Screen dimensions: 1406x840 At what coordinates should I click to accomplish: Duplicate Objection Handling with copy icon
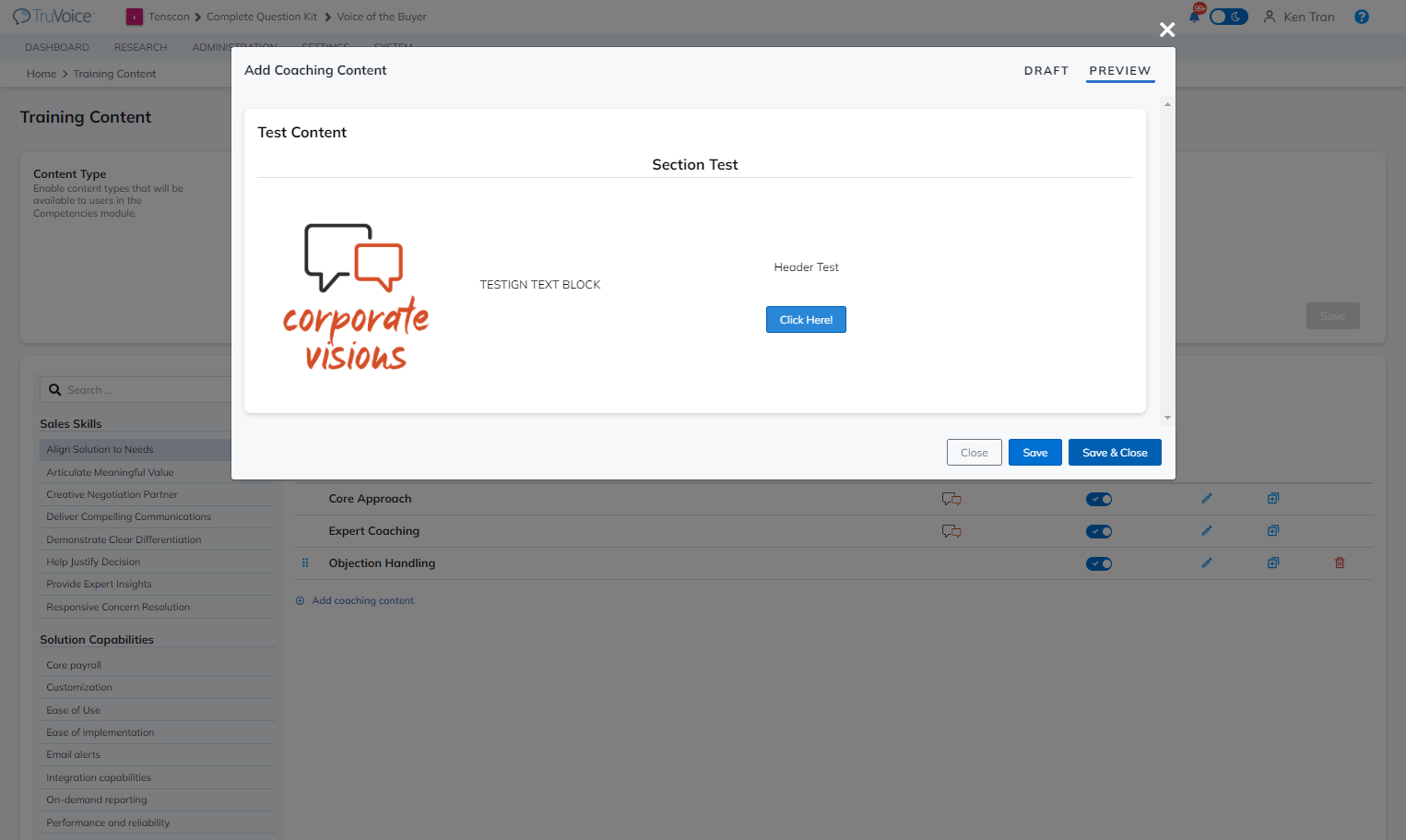(1273, 562)
